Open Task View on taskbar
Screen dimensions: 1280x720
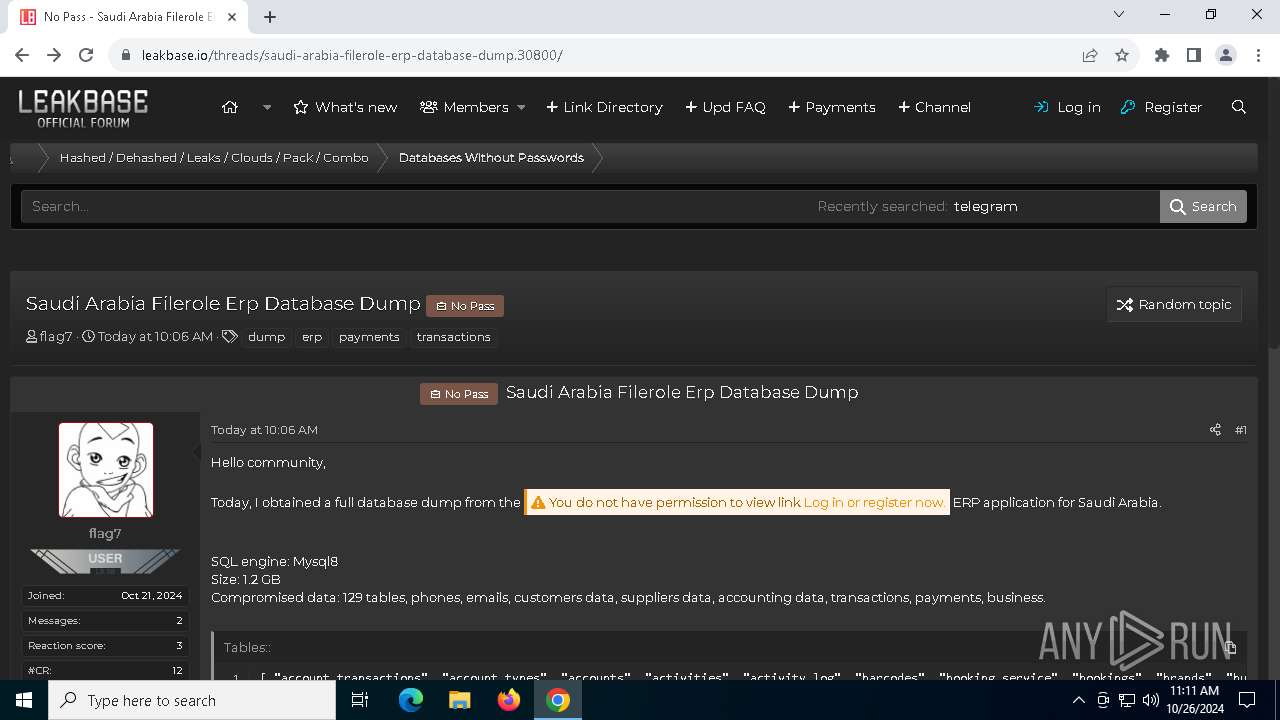(360, 700)
